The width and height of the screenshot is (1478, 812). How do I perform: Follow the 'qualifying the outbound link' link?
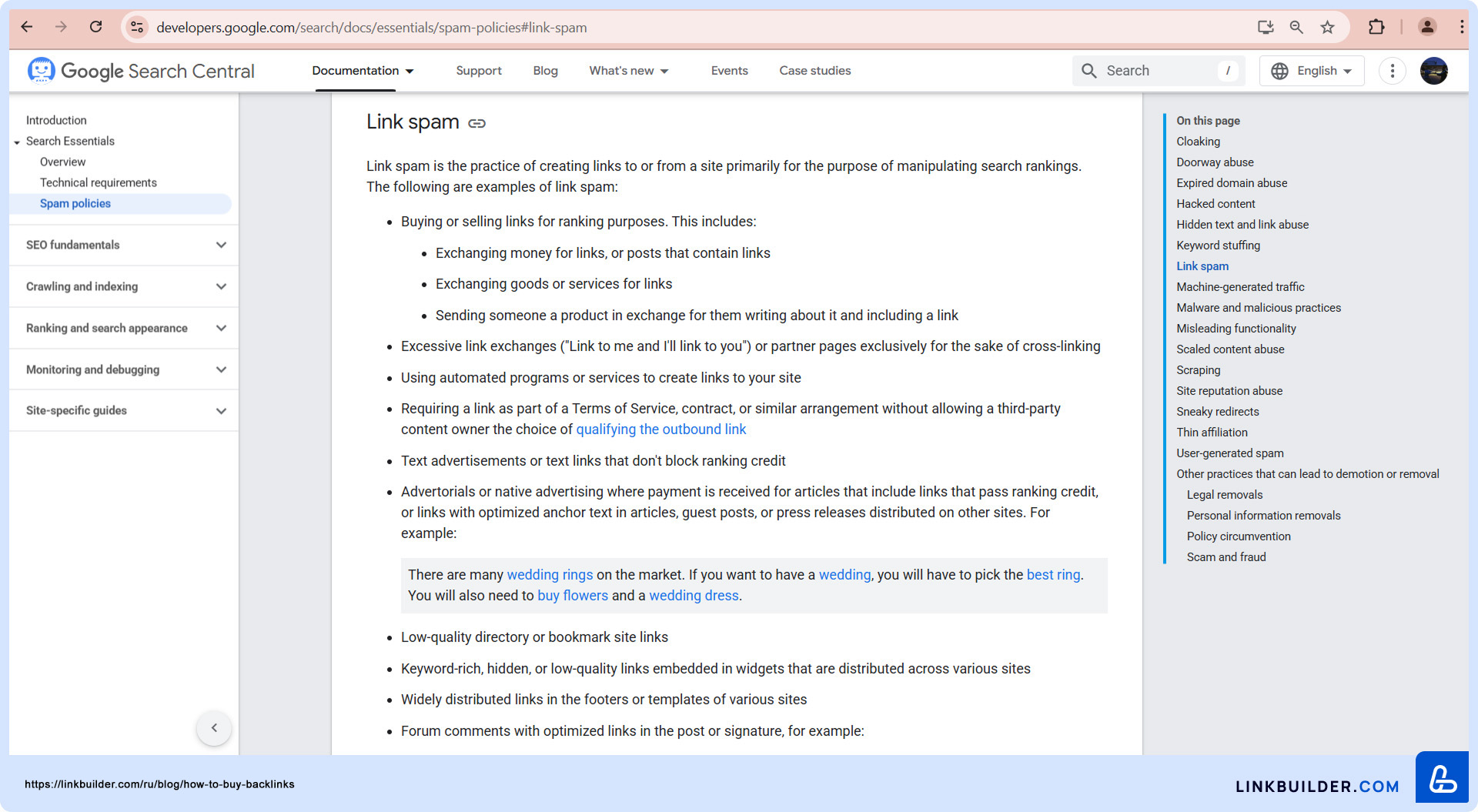[660, 429]
